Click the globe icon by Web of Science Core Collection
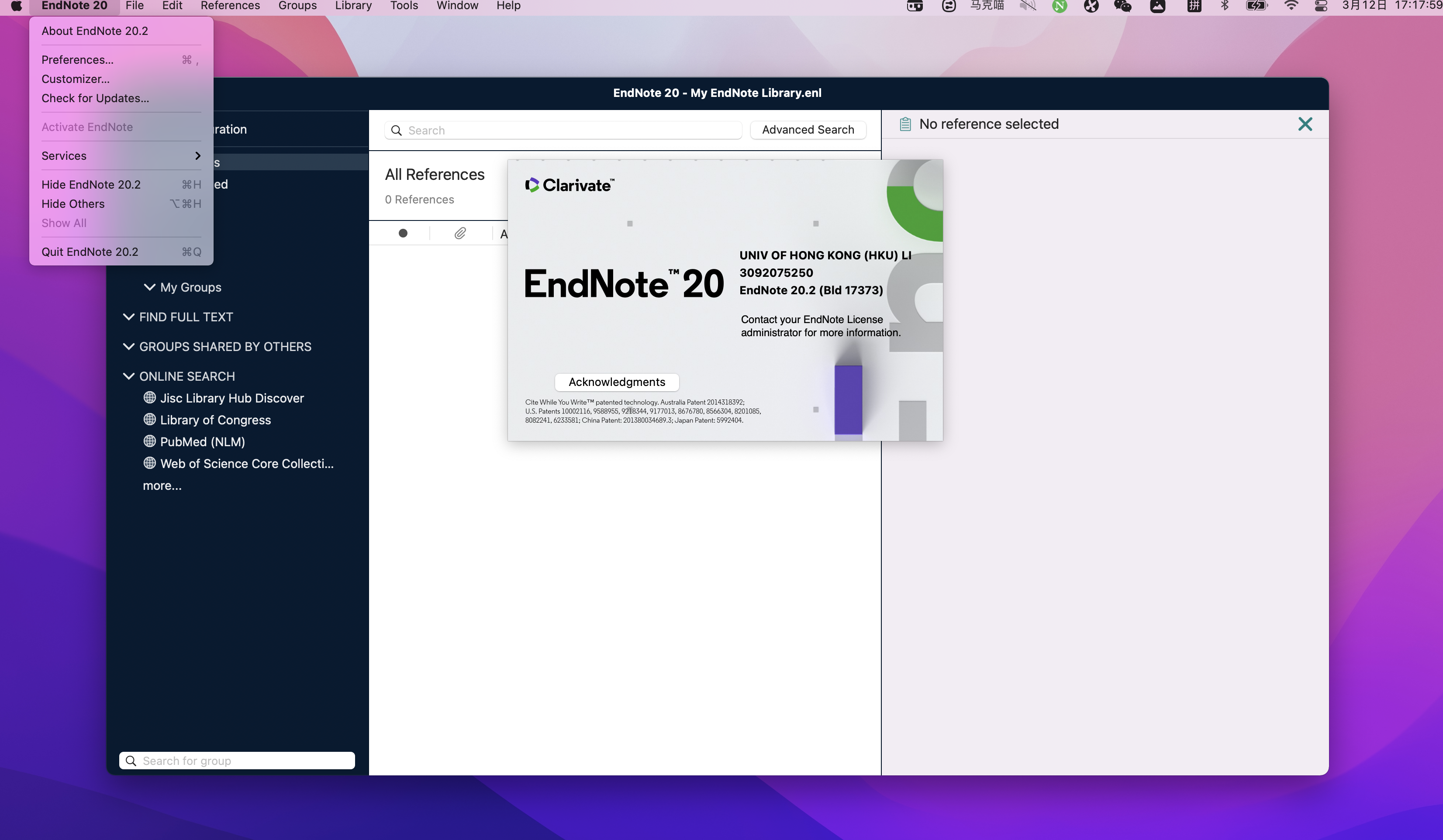 pyautogui.click(x=149, y=463)
